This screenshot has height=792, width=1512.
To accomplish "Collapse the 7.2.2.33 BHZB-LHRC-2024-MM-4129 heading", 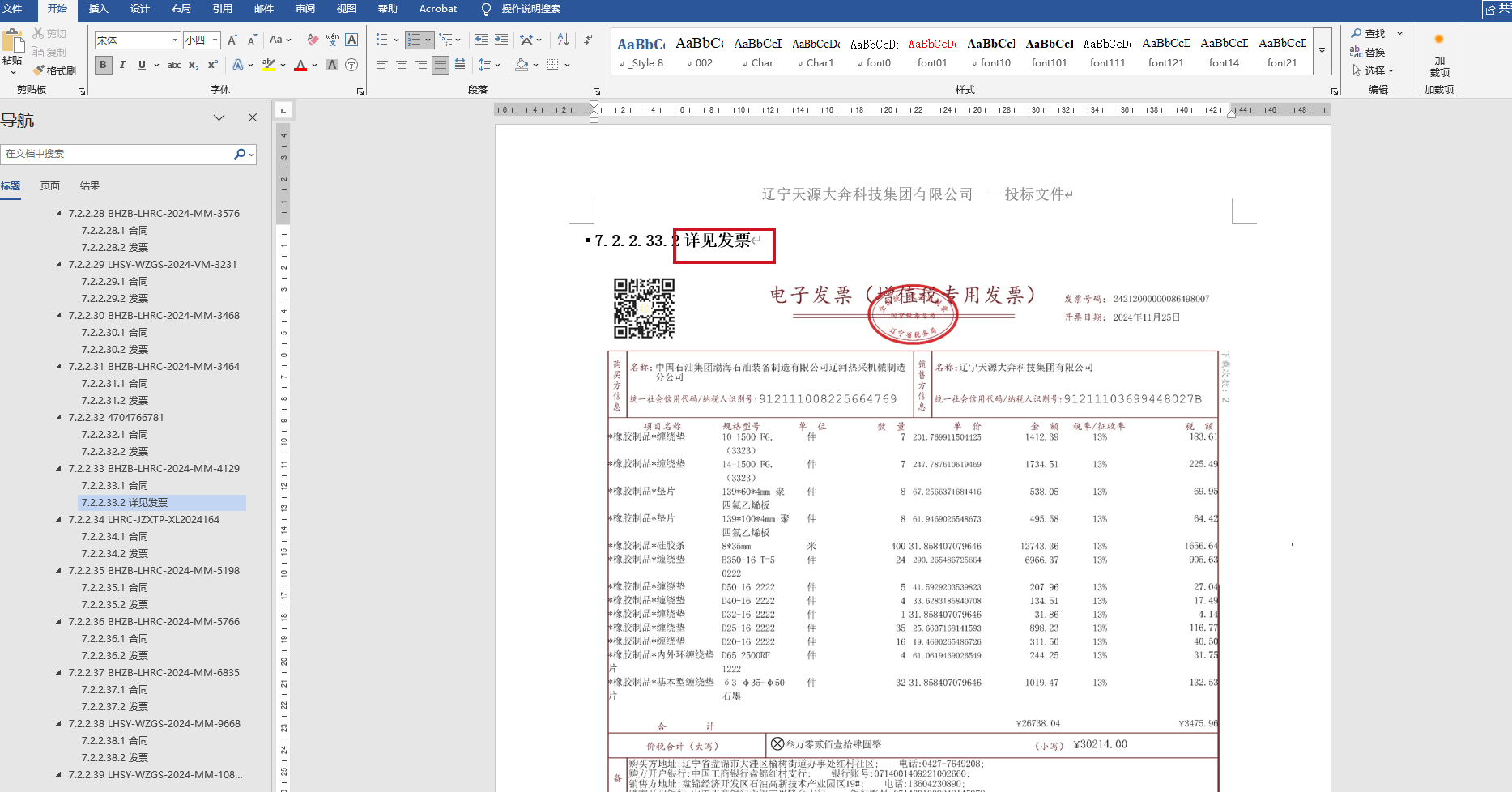I will 58,468.
